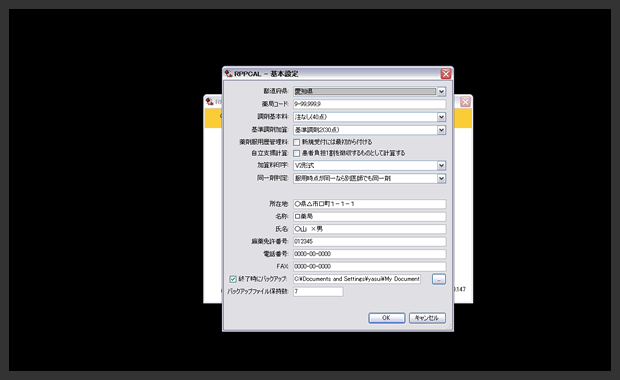Click the RPPCAL title bar icon
The image size is (620, 380).
pyautogui.click(x=229, y=74)
